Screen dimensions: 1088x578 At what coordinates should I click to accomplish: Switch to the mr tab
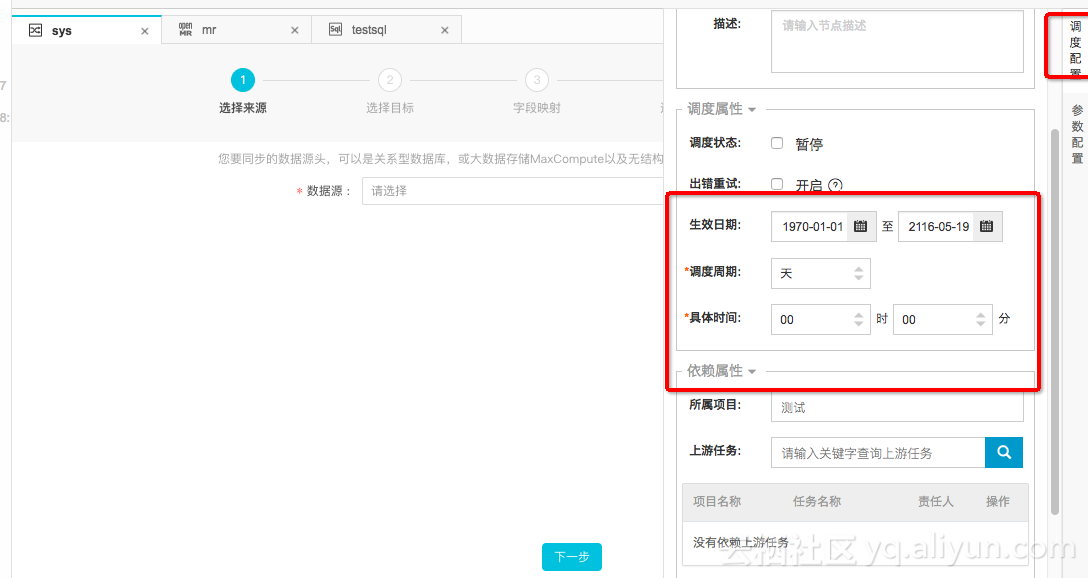(237, 31)
